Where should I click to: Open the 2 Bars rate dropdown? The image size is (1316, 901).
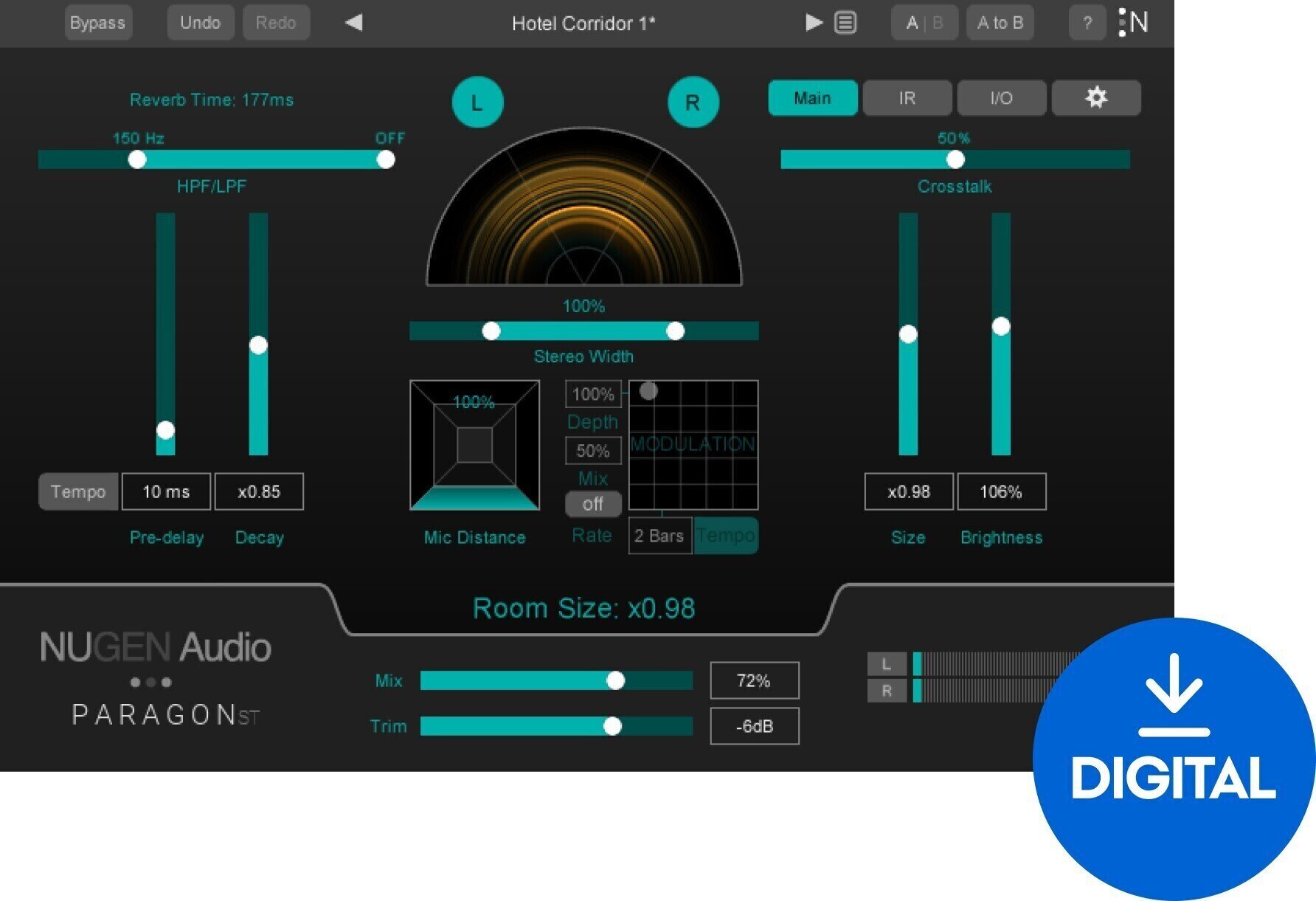(x=659, y=536)
